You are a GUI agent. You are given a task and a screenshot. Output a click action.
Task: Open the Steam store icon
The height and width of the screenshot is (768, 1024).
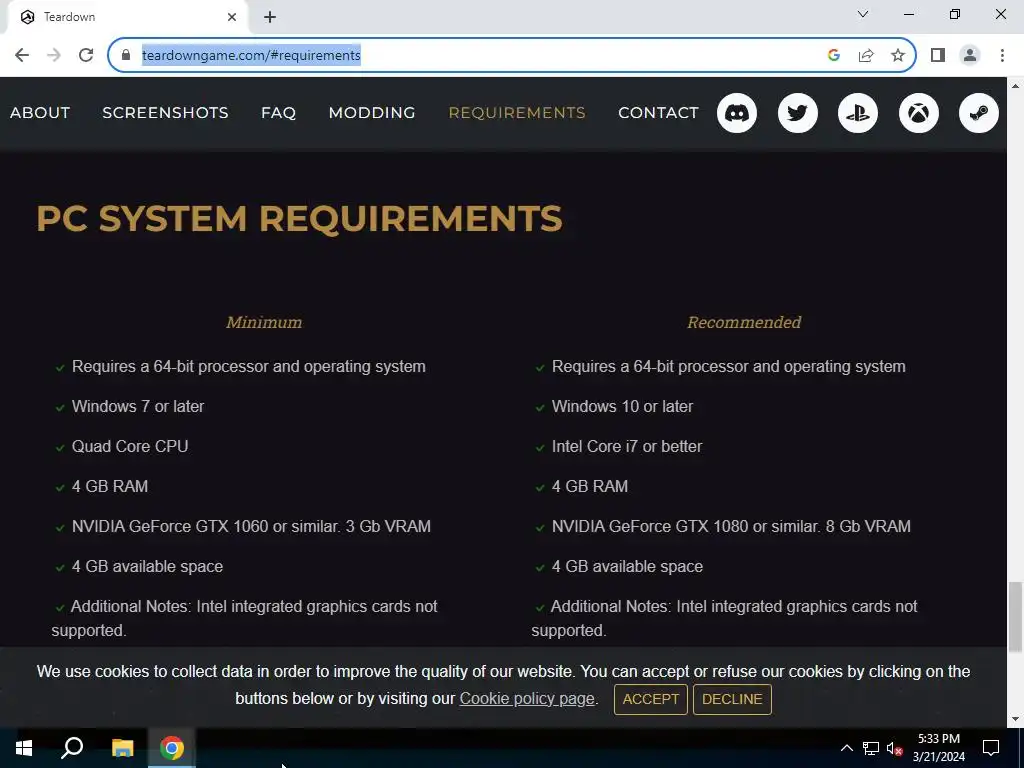[978, 113]
